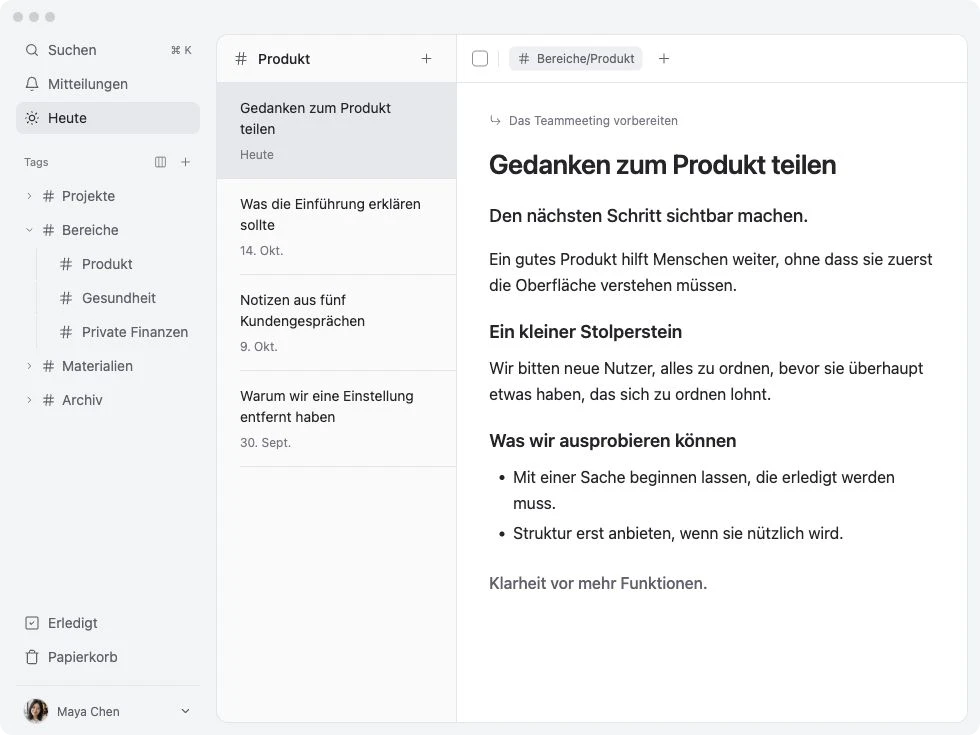Click the parent-link arrow icon above title
The image size is (980, 735).
(495, 121)
